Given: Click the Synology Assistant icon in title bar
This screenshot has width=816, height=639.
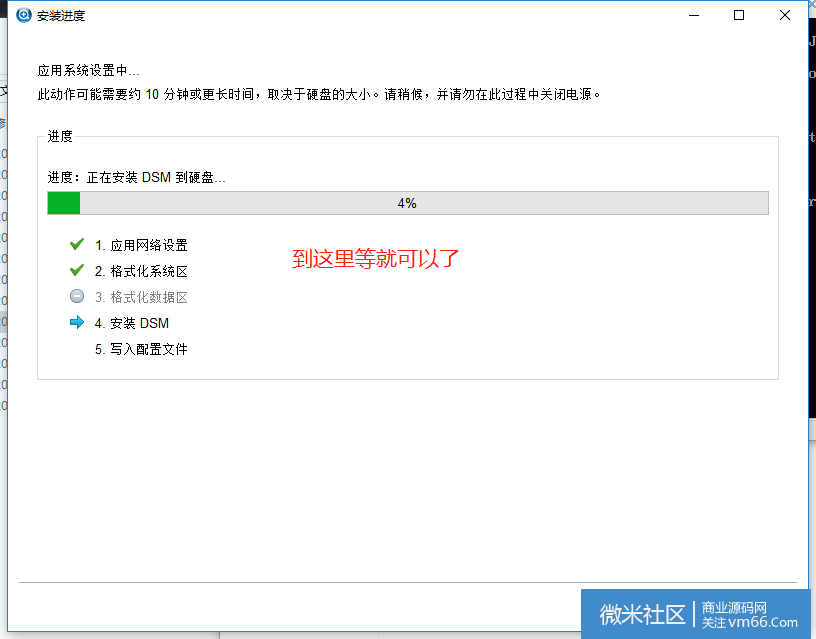Looking at the screenshot, I should [x=24, y=15].
